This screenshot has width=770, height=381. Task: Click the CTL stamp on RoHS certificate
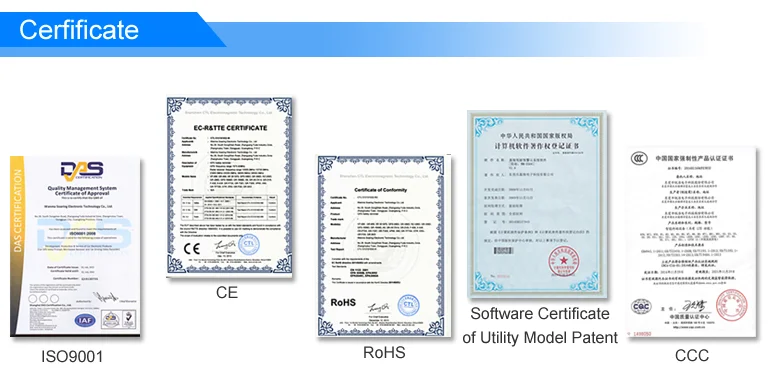coord(408,304)
